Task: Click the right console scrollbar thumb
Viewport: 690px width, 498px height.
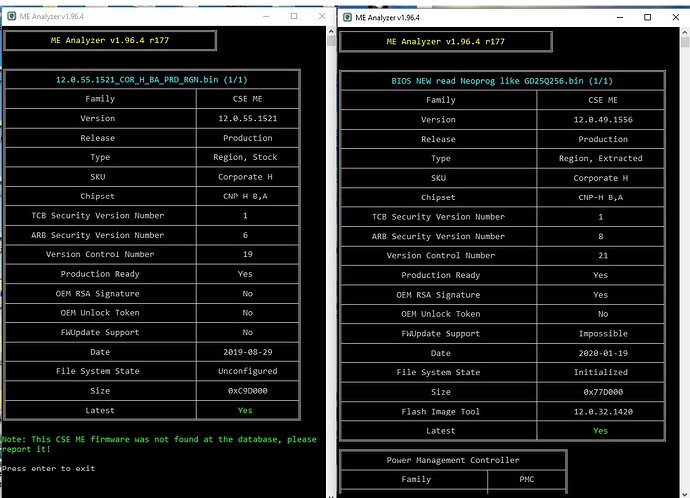Action: tap(685, 42)
